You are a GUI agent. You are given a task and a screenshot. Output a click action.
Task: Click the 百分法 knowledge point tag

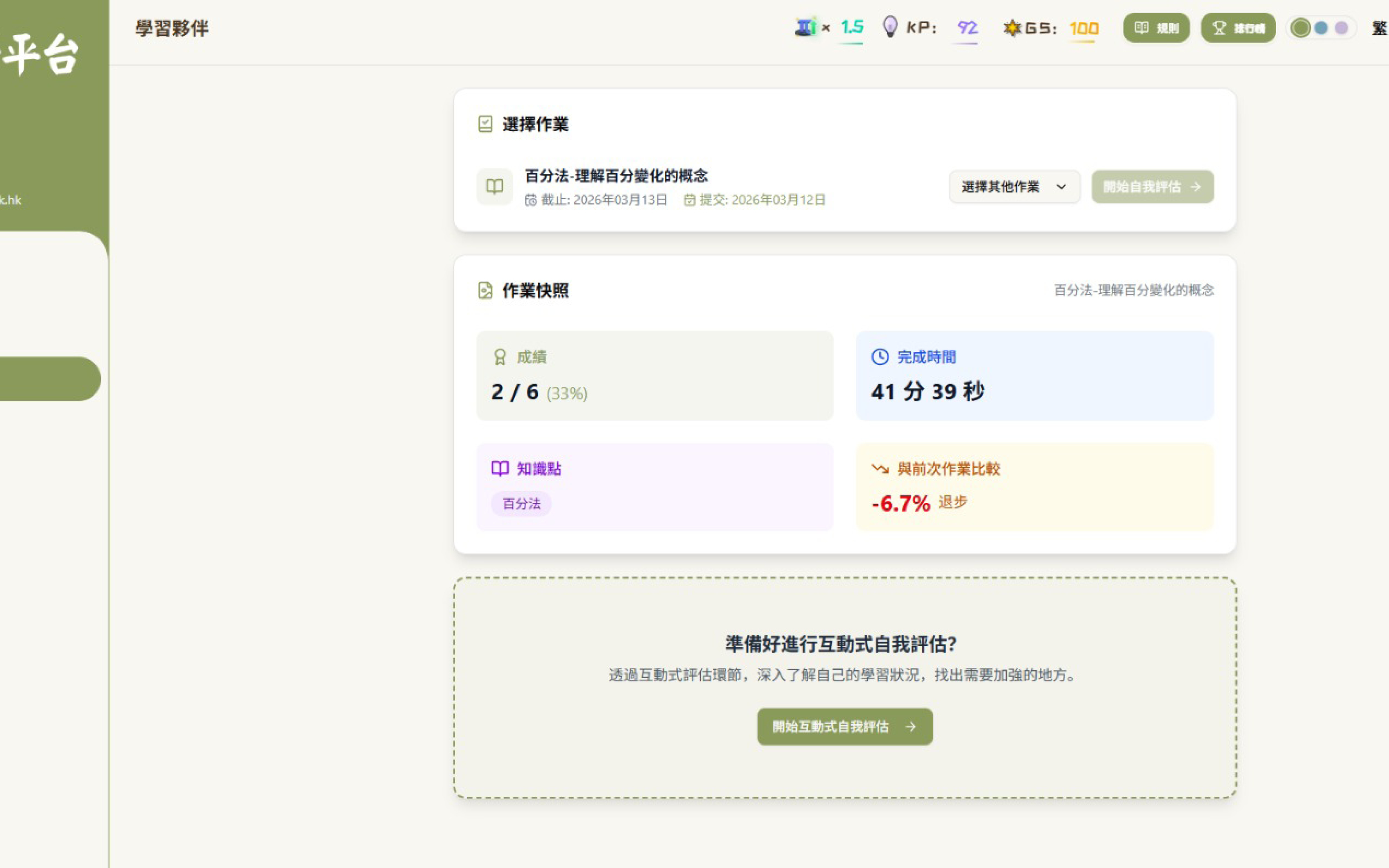click(x=521, y=504)
